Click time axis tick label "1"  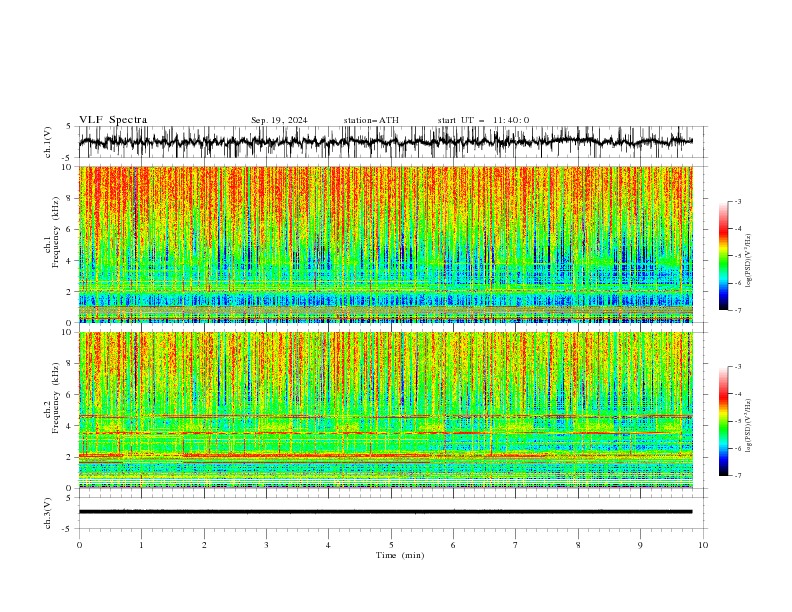[141, 545]
